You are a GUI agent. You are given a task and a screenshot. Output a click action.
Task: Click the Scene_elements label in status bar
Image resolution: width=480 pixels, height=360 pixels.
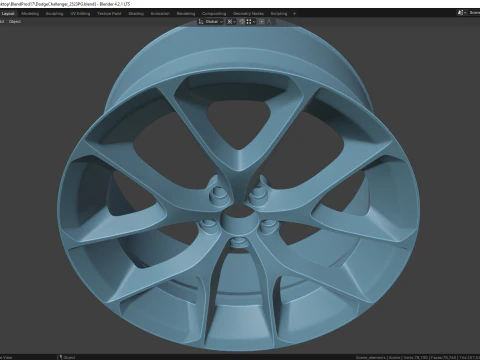pos(371,357)
